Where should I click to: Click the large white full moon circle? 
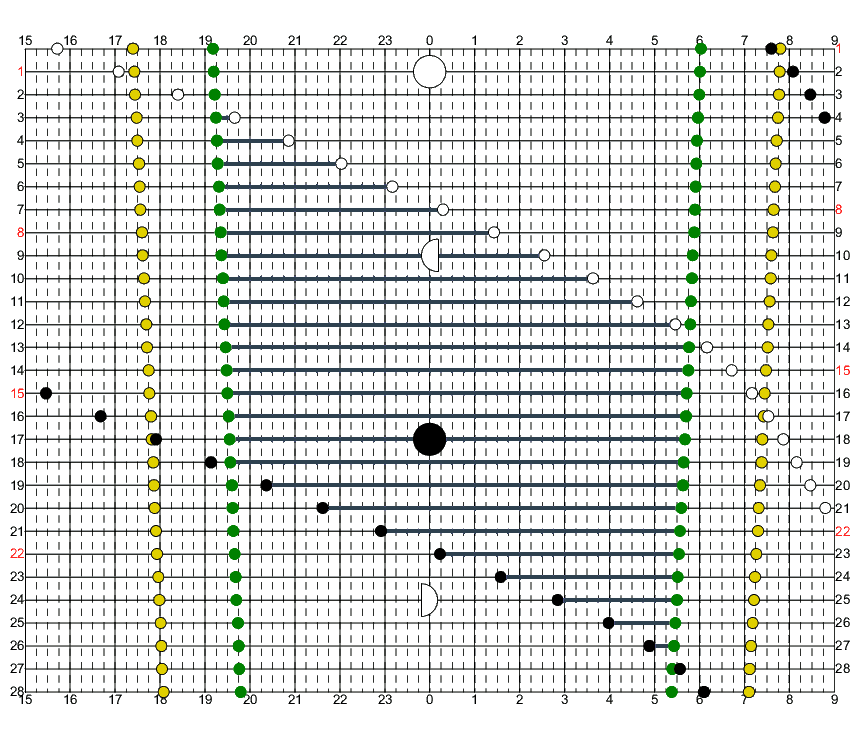pos(429,72)
